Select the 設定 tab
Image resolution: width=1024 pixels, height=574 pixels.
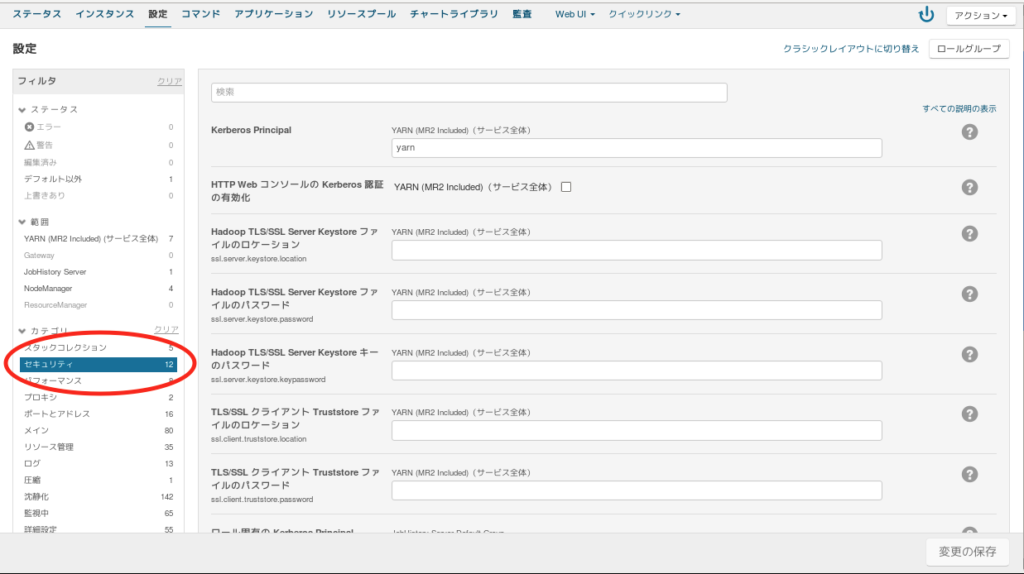pyautogui.click(x=157, y=14)
